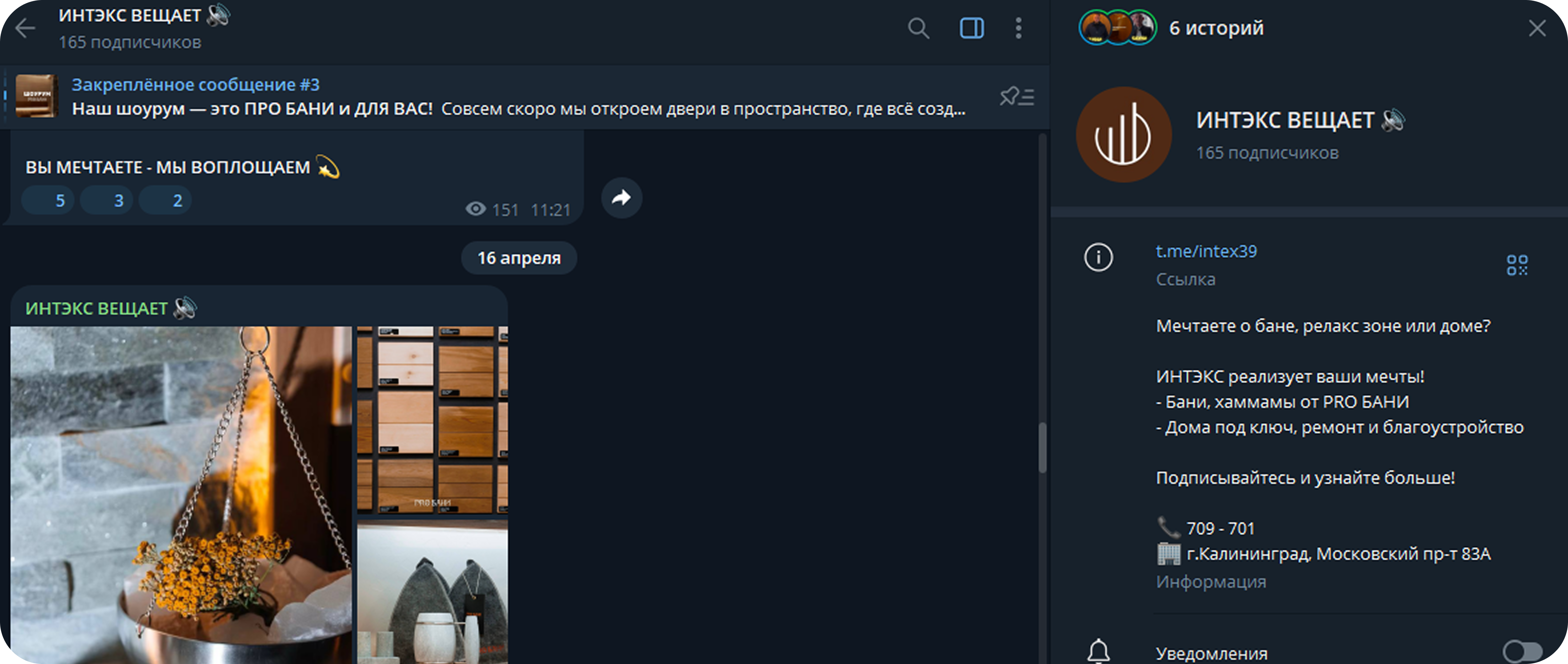Open search in channel
Image resolution: width=1568 pixels, height=664 pixels.
pyautogui.click(x=918, y=28)
